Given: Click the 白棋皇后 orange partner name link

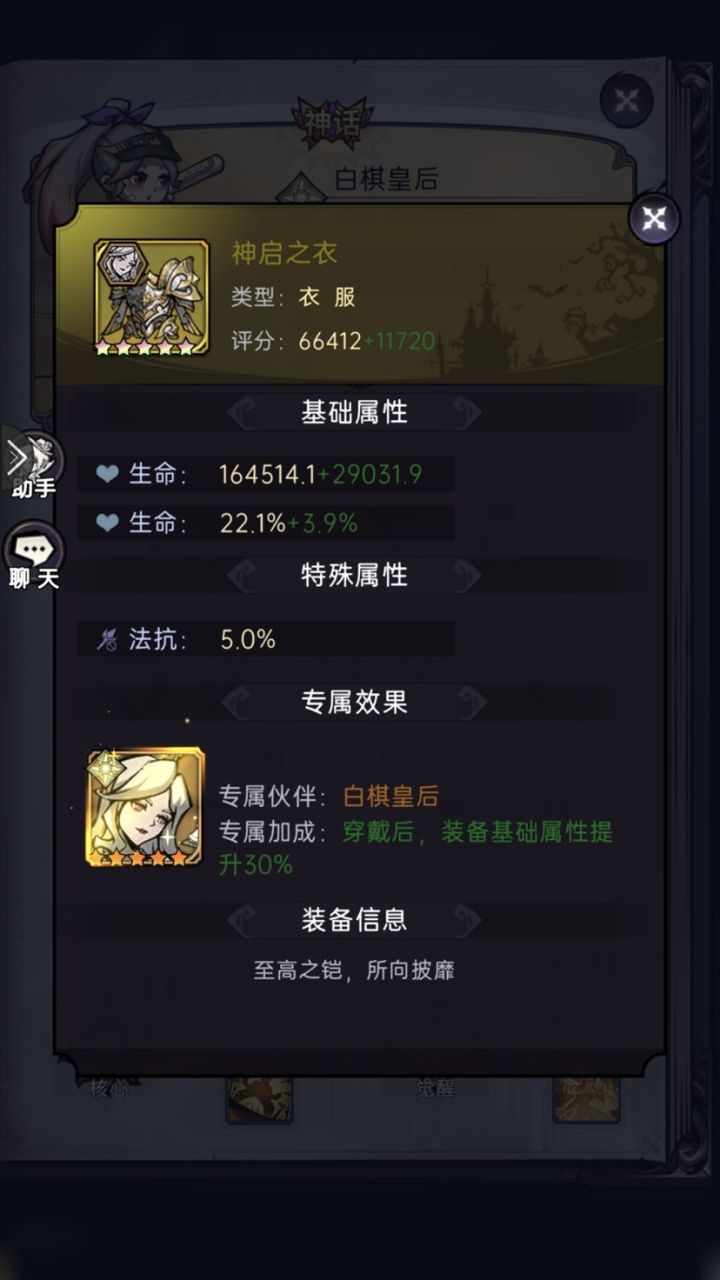Looking at the screenshot, I should click(391, 796).
